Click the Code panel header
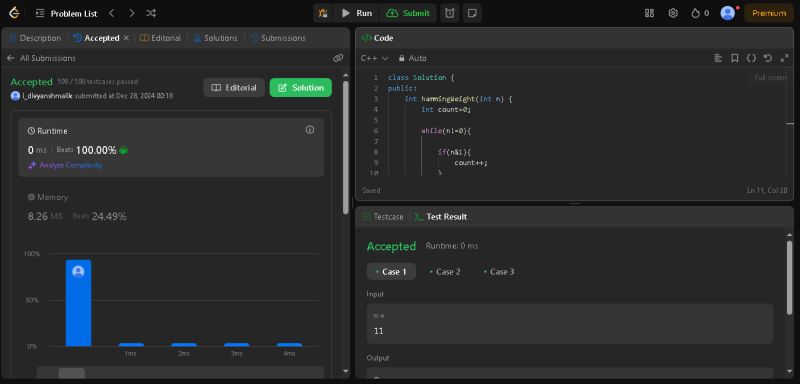This screenshot has width=800, height=384. [x=574, y=38]
